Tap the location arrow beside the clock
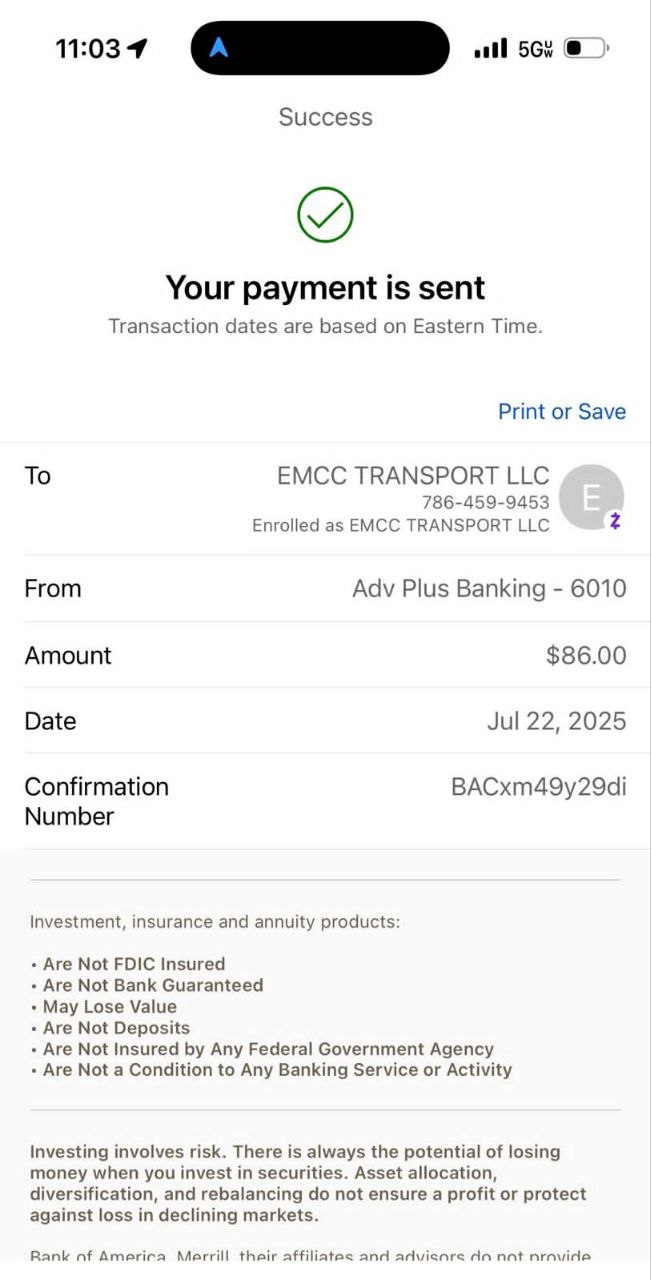651x1280 pixels. click(138, 48)
